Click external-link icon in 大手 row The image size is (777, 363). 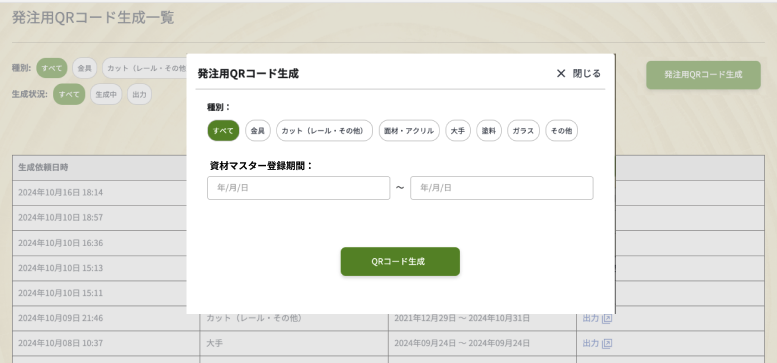[607, 343]
